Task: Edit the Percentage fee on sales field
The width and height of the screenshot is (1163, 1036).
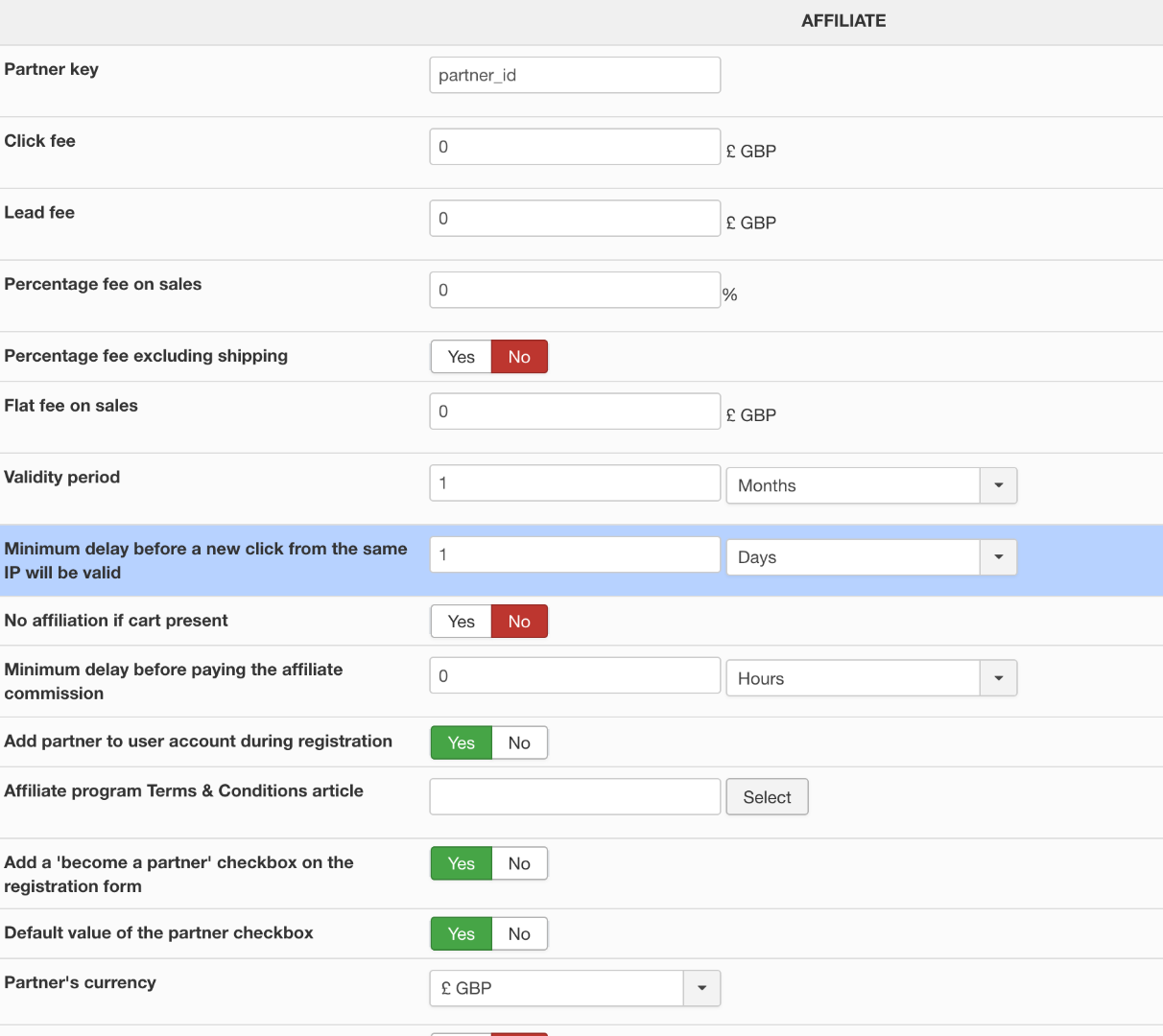Action: (x=575, y=290)
